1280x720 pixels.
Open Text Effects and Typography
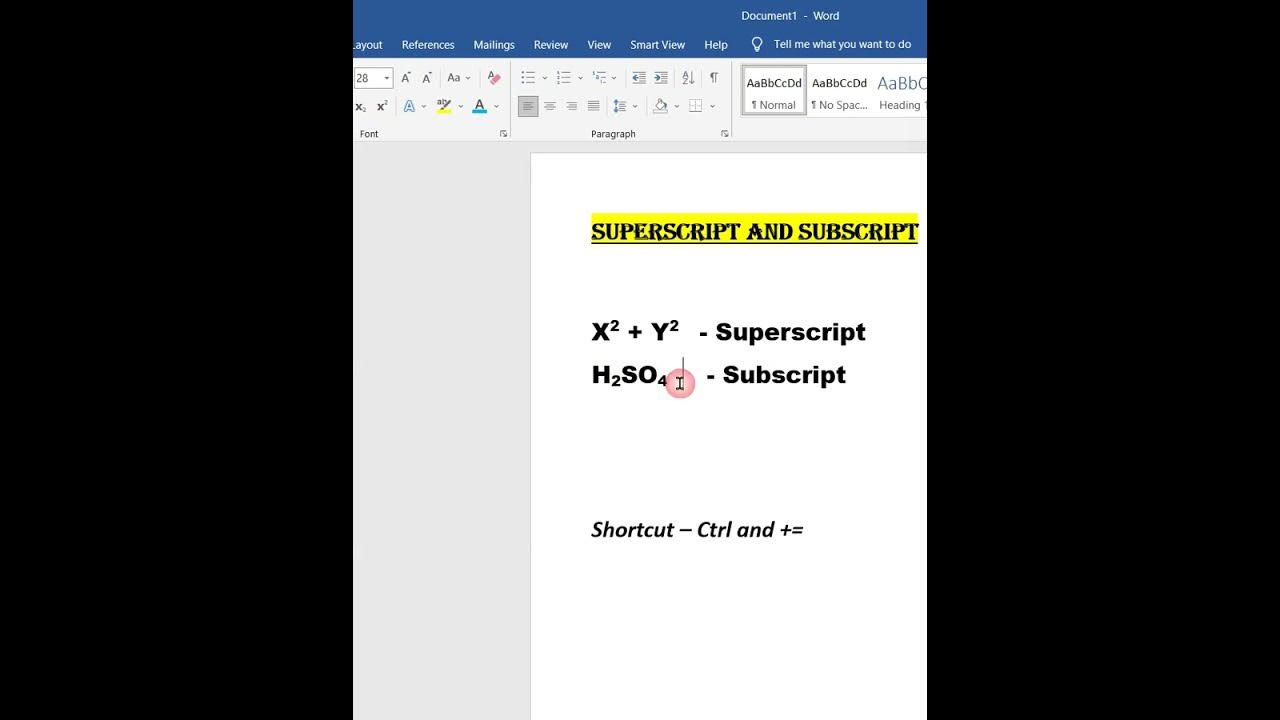[409, 106]
